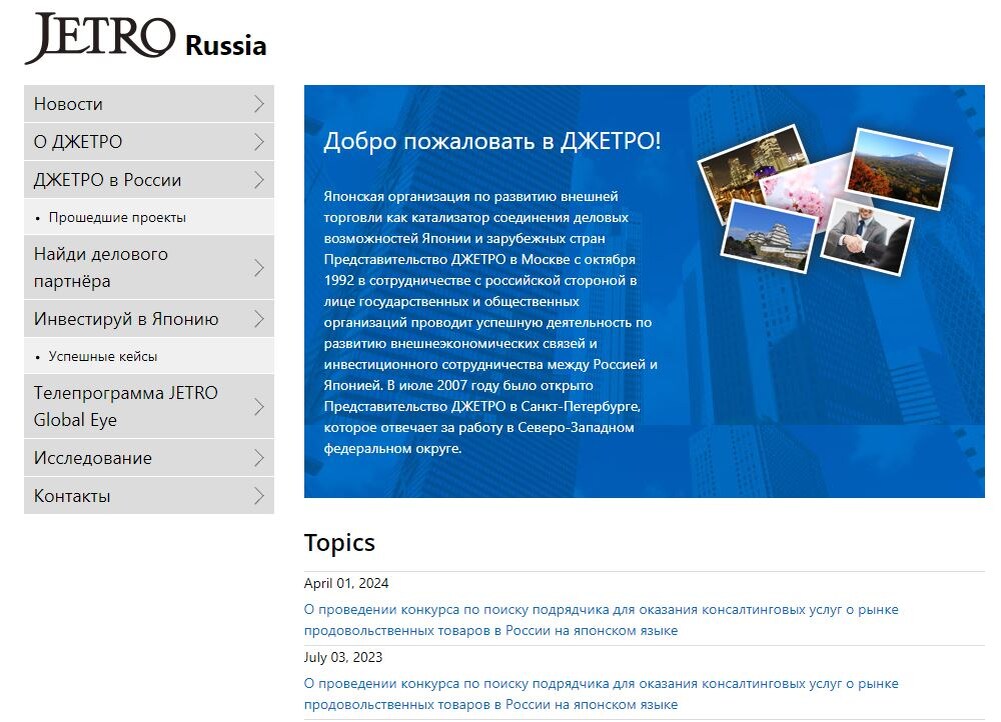Screen dimensions: 1001x722
Task: Click the chevron next to О ДЖЕТРО
Action: [x=259, y=142]
